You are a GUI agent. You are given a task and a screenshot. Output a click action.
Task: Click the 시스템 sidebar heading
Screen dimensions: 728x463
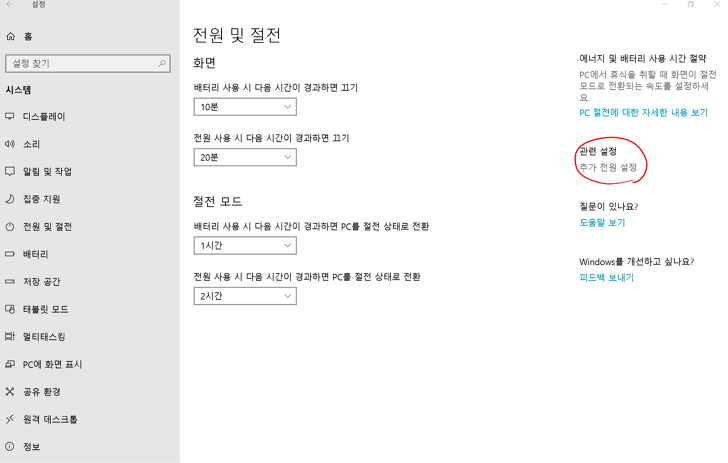[18, 90]
